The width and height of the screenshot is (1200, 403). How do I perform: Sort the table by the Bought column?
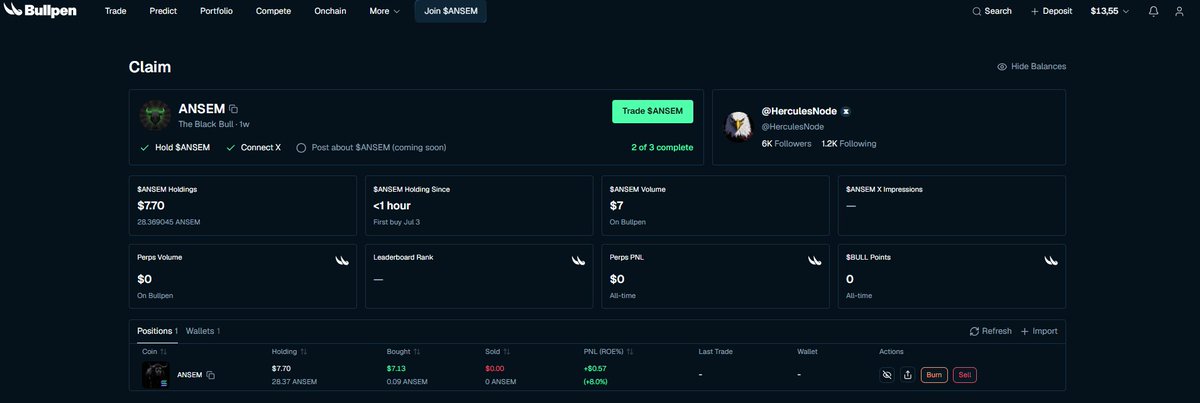(x=403, y=352)
